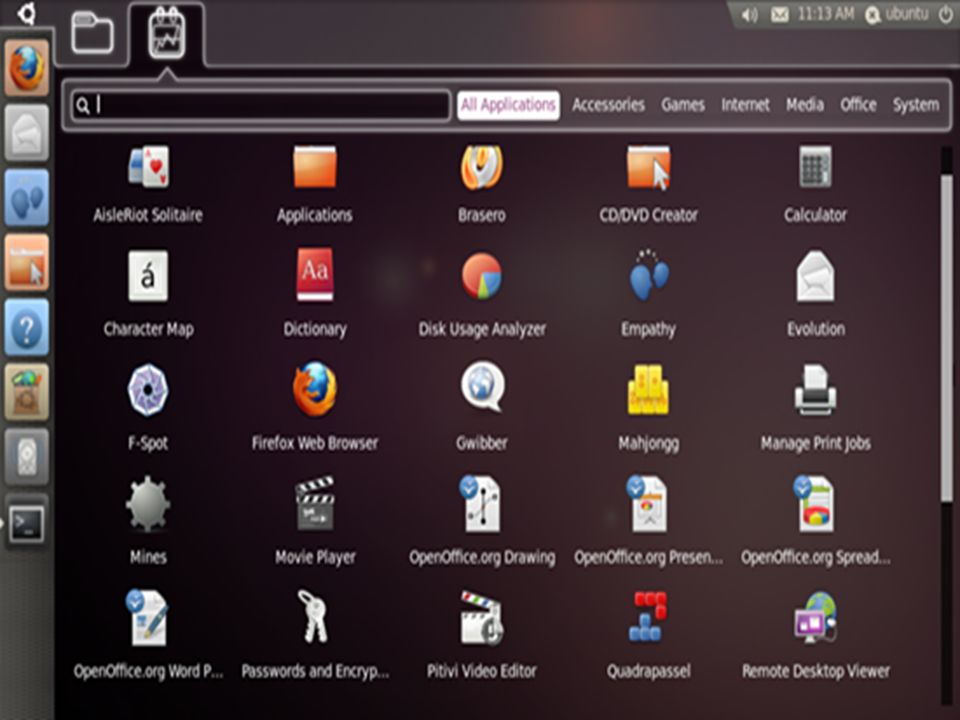Open Evolution mail in the grid
Viewport: 960px width, 720px height.
click(816, 276)
